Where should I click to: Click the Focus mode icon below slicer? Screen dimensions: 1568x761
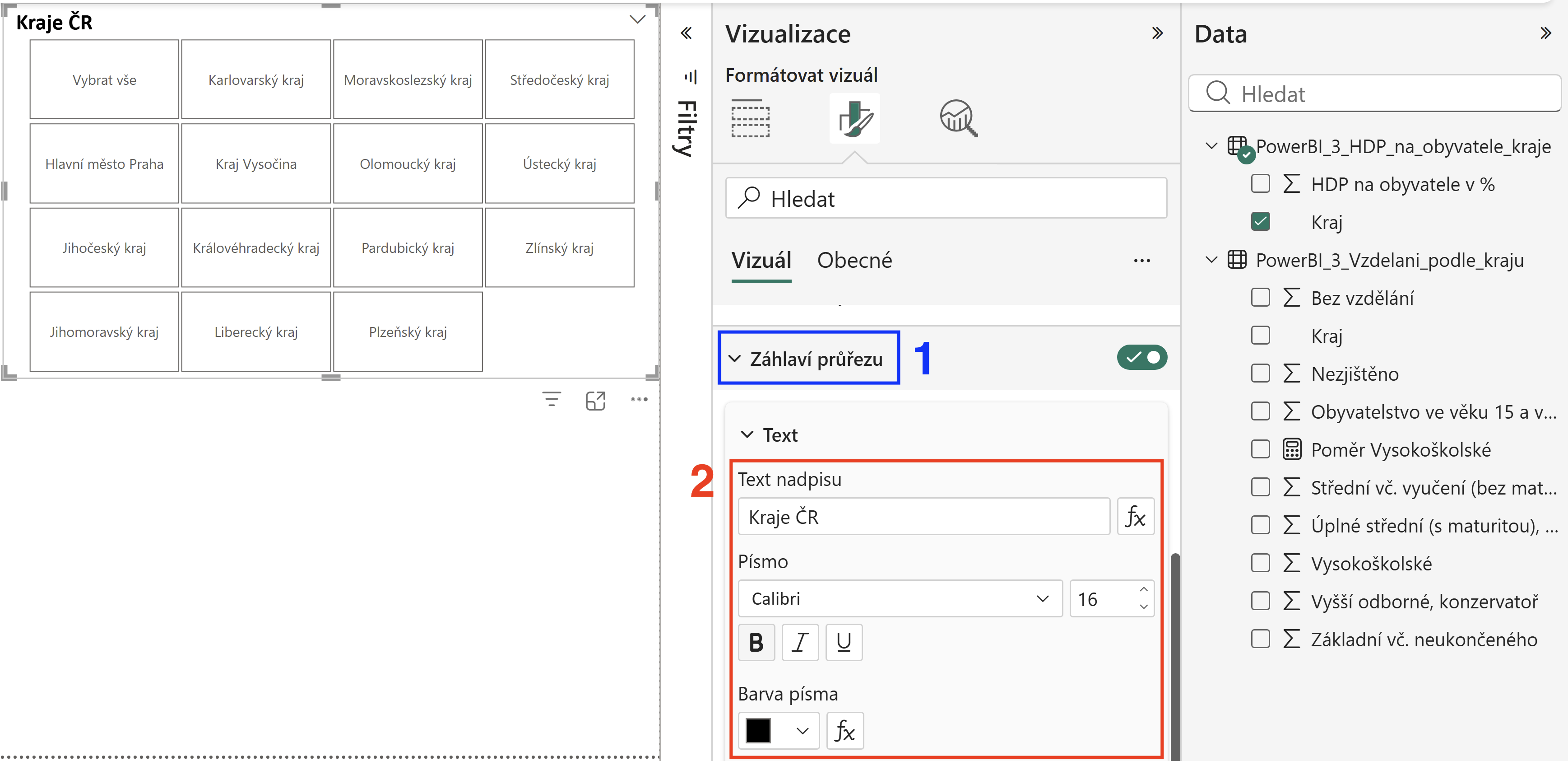[595, 400]
